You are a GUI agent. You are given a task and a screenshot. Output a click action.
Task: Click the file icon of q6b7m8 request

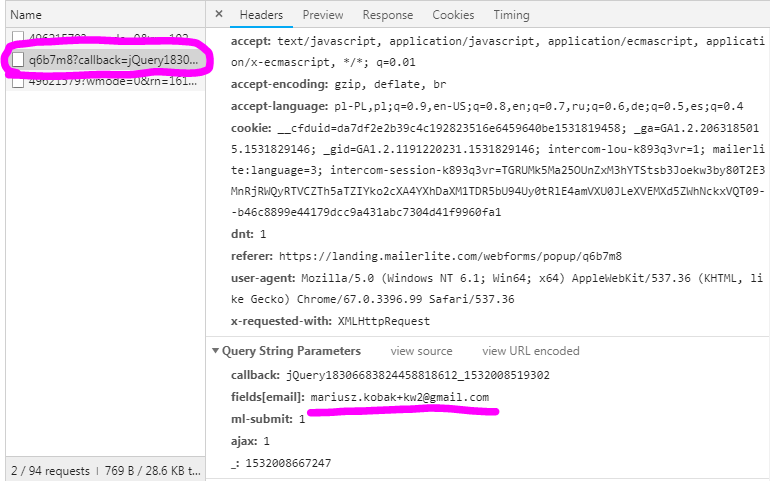pos(19,61)
